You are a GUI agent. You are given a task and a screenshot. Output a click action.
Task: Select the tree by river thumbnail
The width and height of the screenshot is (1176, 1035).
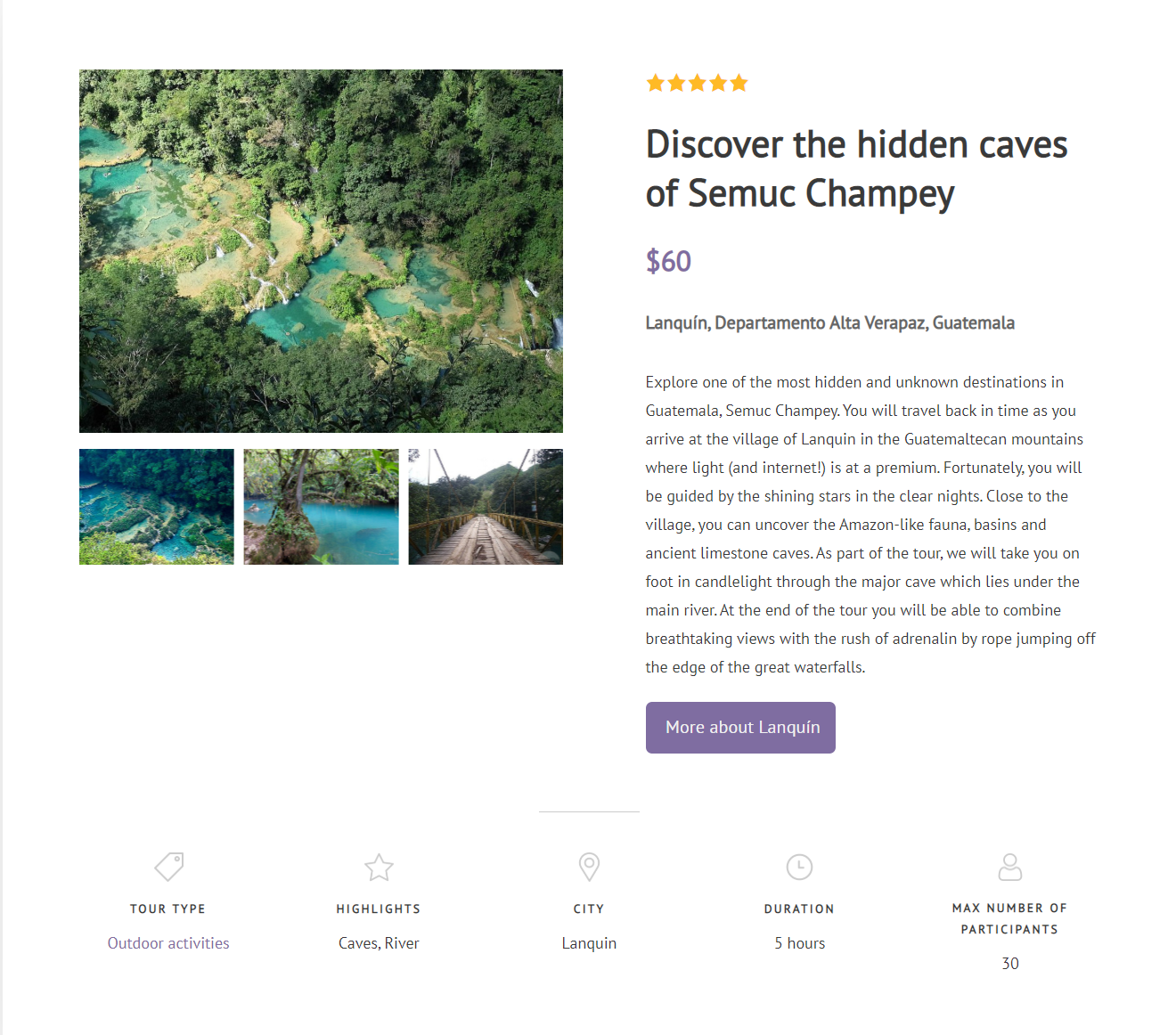point(321,507)
